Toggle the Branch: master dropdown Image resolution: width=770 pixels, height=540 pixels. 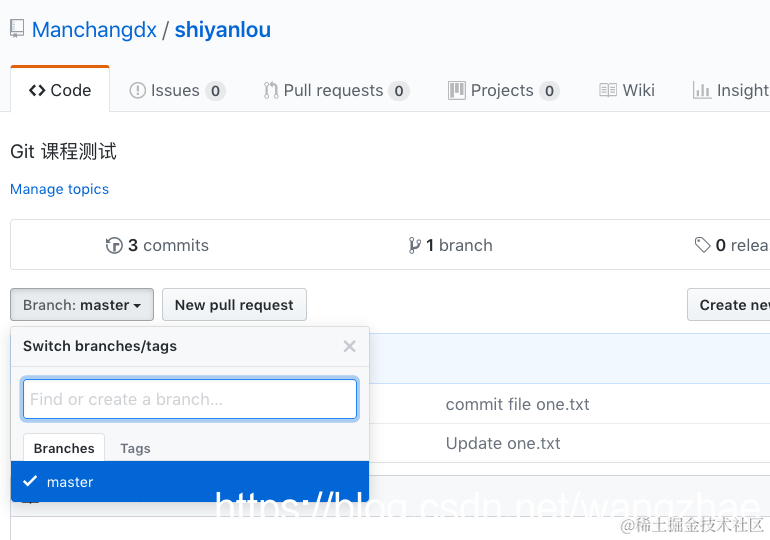(x=82, y=305)
